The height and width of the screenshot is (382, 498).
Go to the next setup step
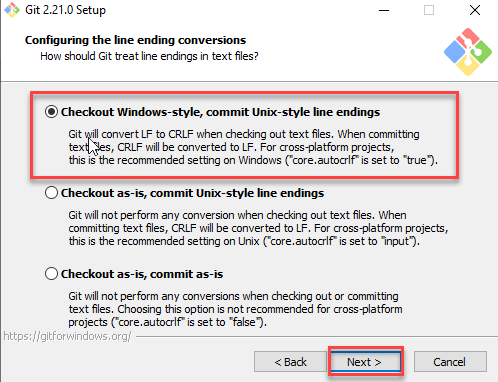pos(366,362)
